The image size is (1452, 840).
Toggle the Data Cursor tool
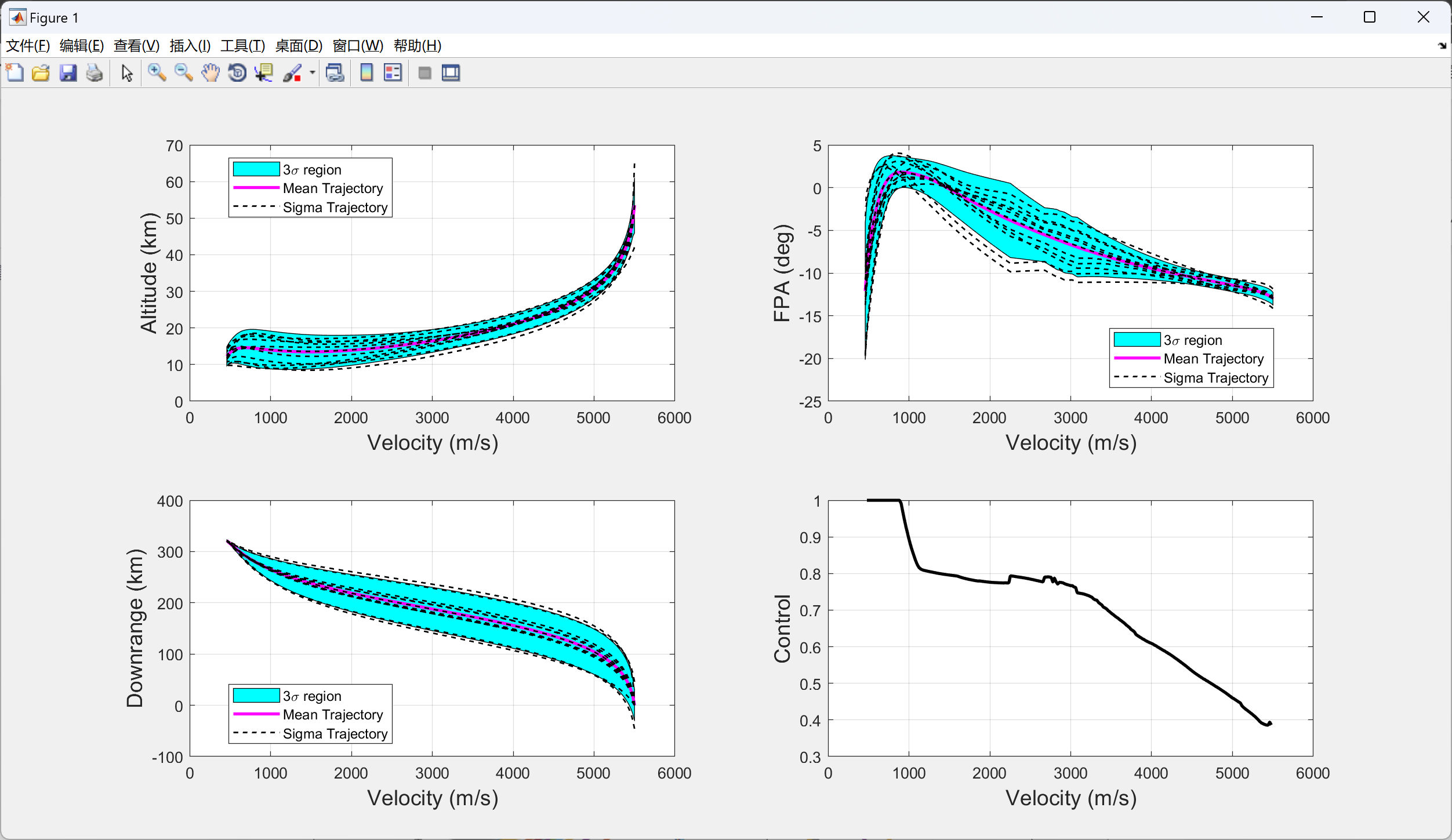(264, 73)
